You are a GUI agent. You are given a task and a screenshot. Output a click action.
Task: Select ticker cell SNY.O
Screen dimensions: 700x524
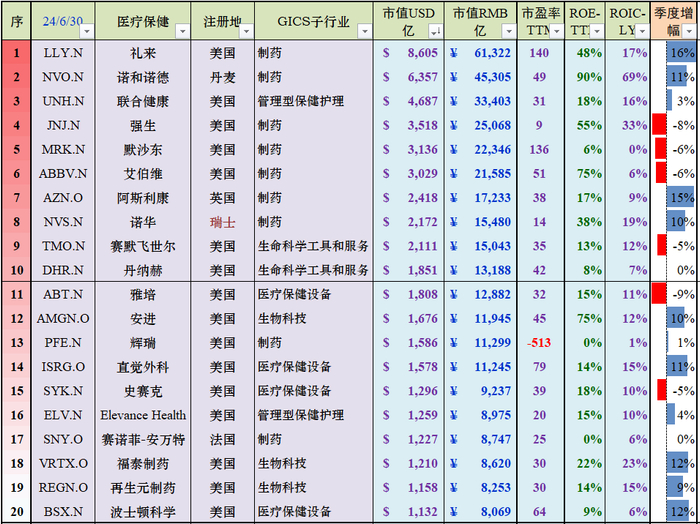tap(63, 439)
